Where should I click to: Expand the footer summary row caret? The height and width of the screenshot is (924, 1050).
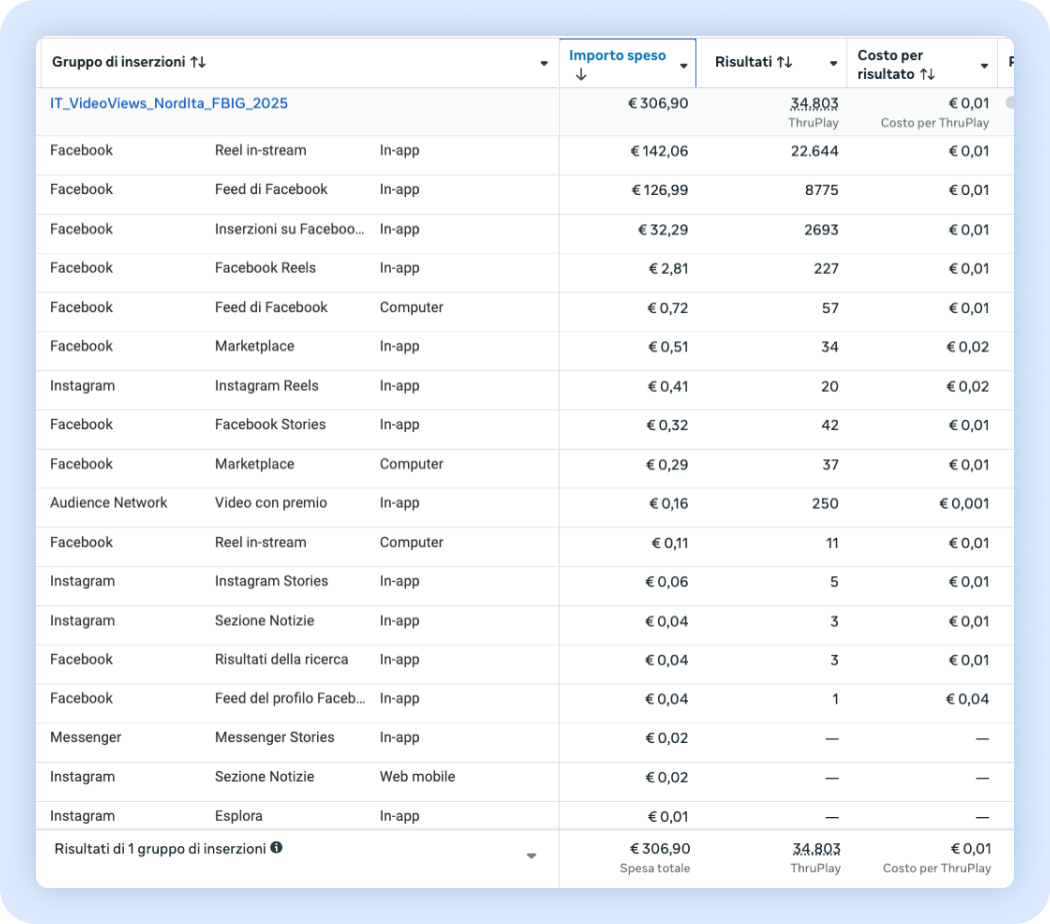531,856
